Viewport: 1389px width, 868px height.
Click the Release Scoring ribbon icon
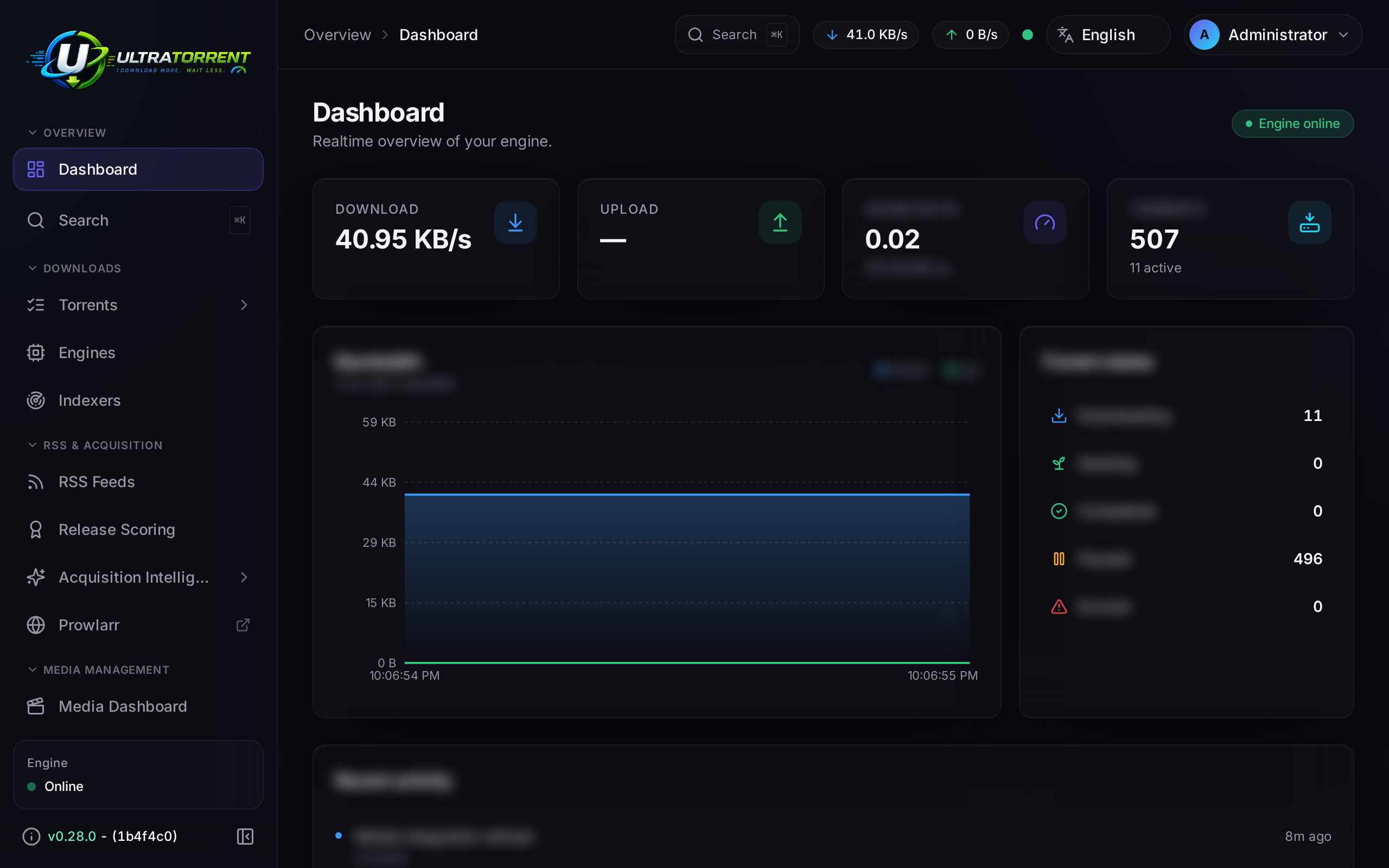(36, 529)
